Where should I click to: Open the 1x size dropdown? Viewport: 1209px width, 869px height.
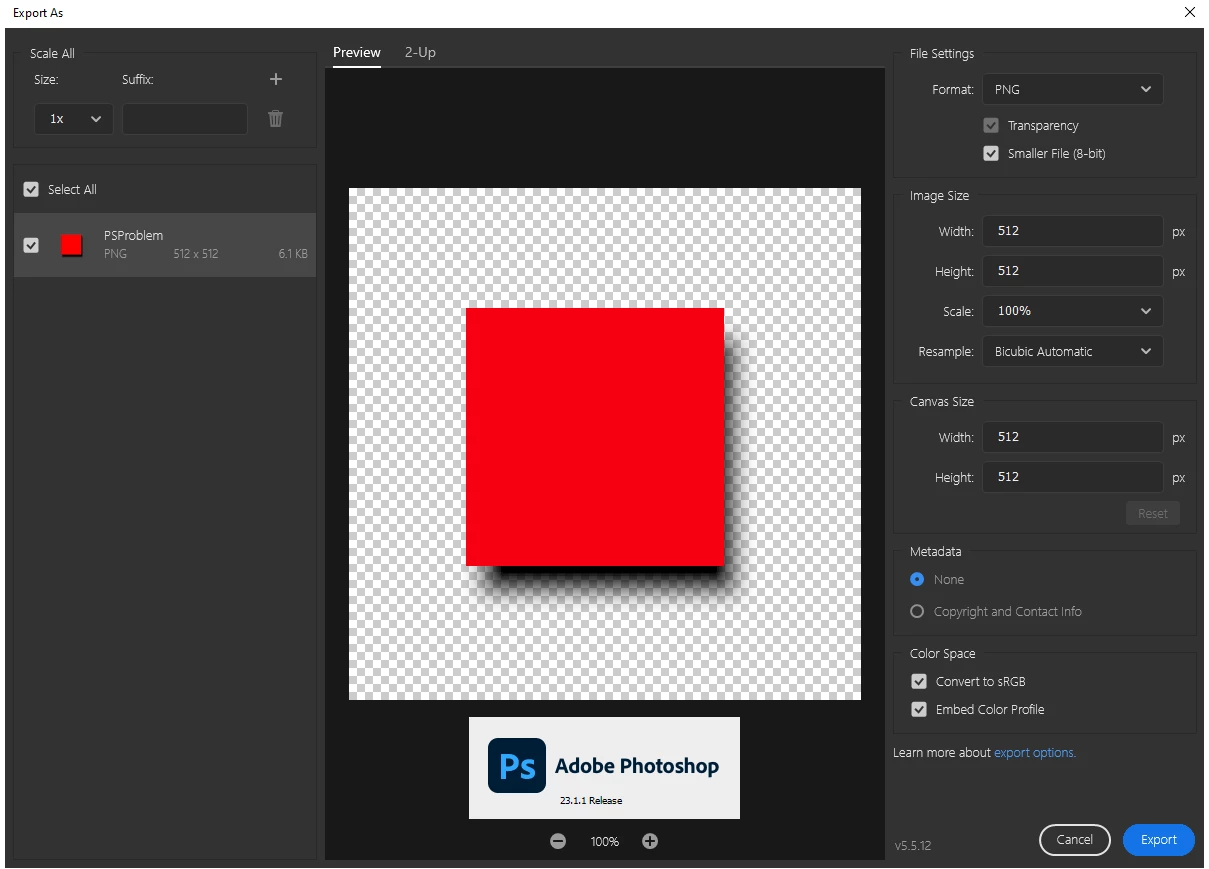click(74, 119)
